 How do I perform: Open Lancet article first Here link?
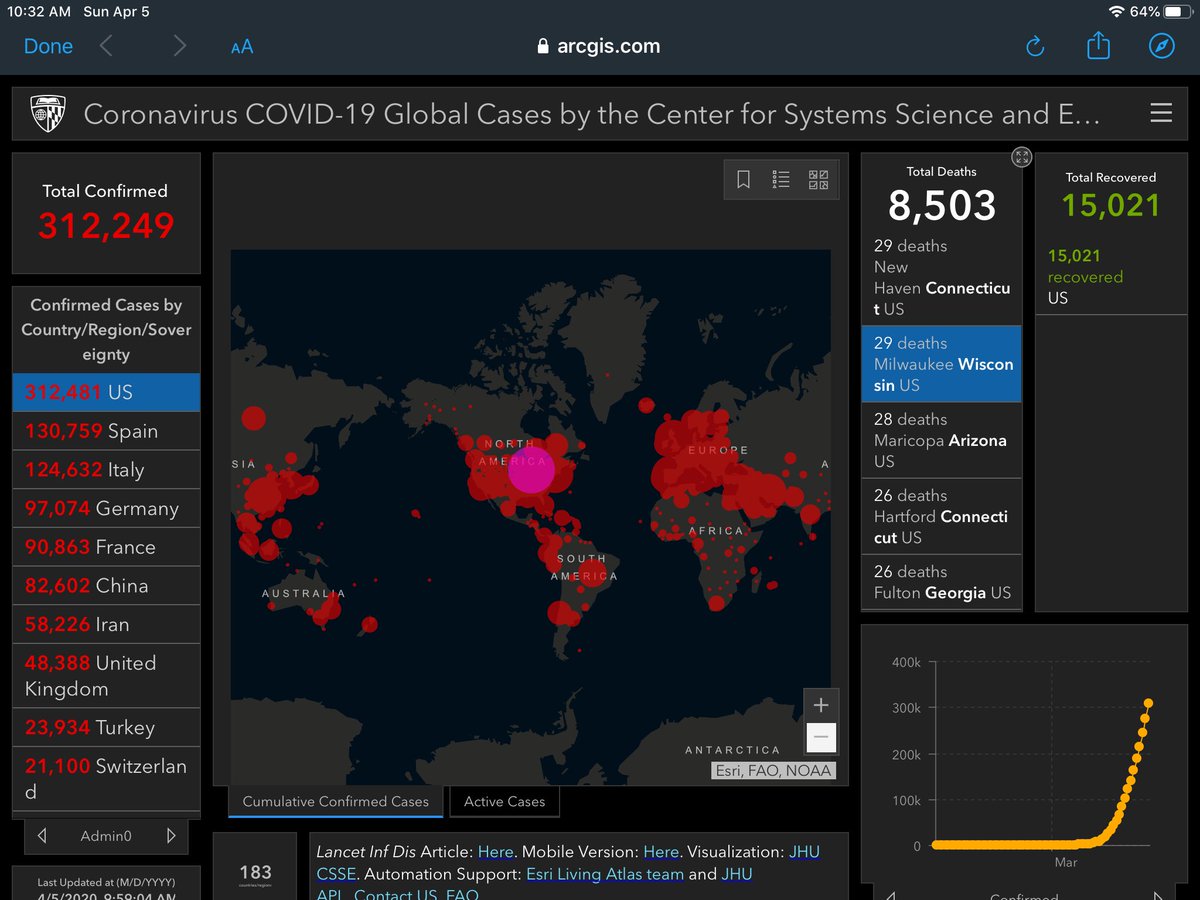pos(495,852)
